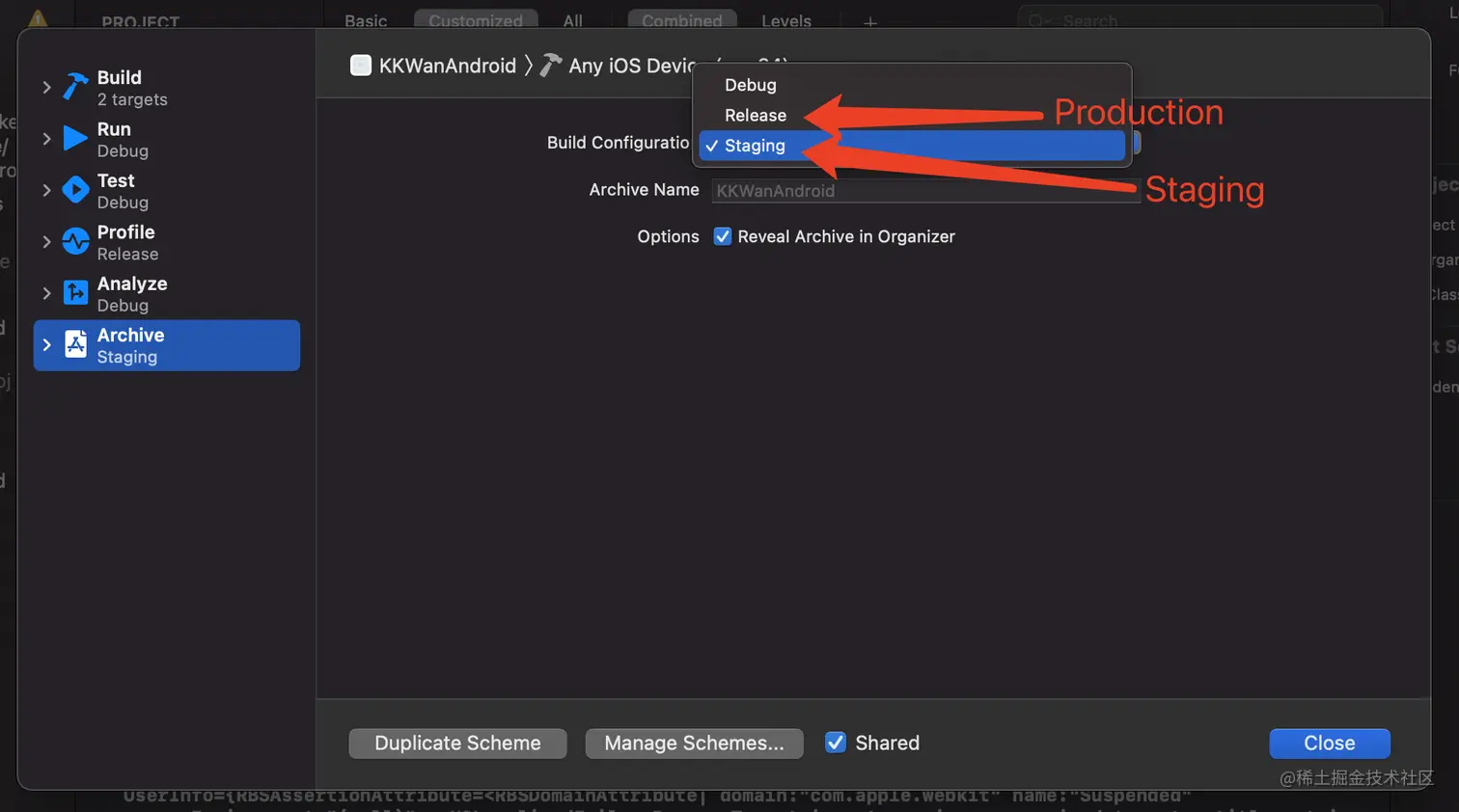This screenshot has height=812, width=1459.
Task: Switch to Levels tab in background window
Action: point(786,20)
